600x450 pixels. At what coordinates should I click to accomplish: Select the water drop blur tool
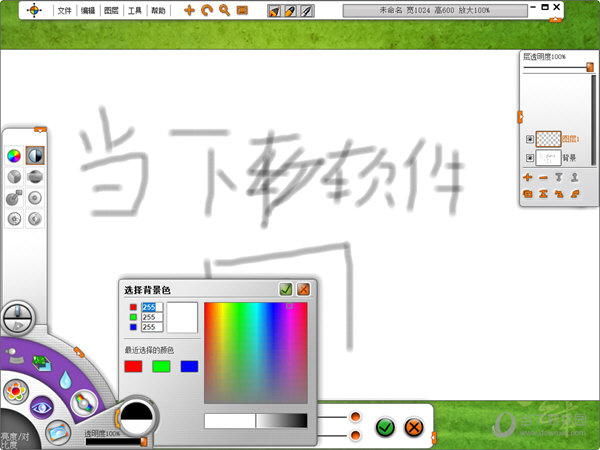coord(65,379)
